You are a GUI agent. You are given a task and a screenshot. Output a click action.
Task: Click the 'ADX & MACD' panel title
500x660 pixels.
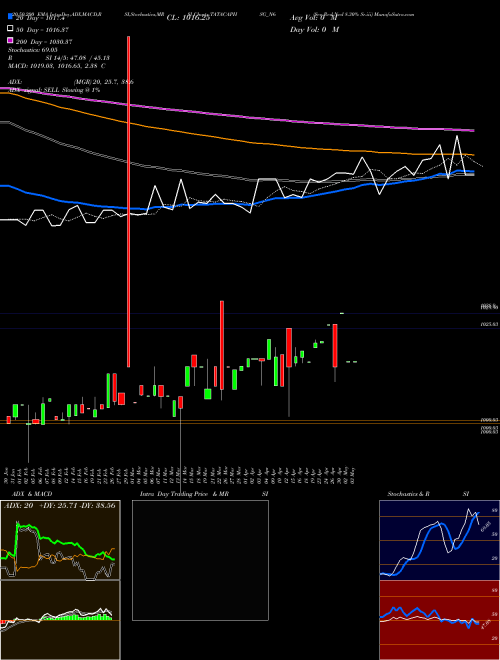32,494
